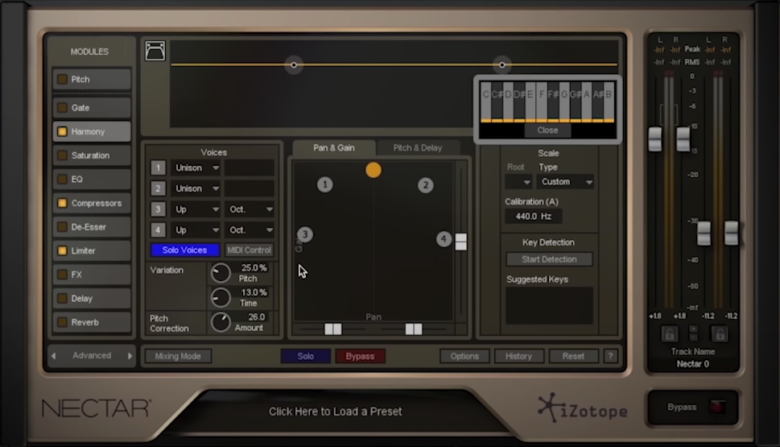Toggle voice 3 number button
The width and height of the screenshot is (780, 447).
(x=158, y=209)
